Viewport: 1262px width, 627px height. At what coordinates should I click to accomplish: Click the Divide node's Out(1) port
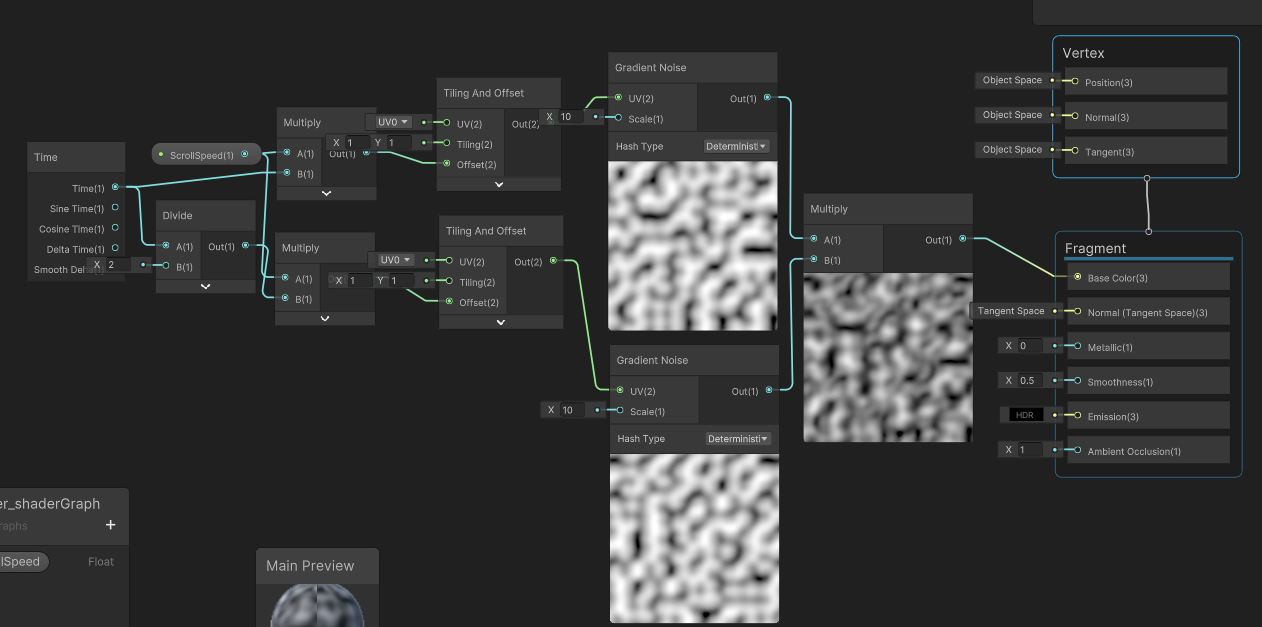pos(245,245)
